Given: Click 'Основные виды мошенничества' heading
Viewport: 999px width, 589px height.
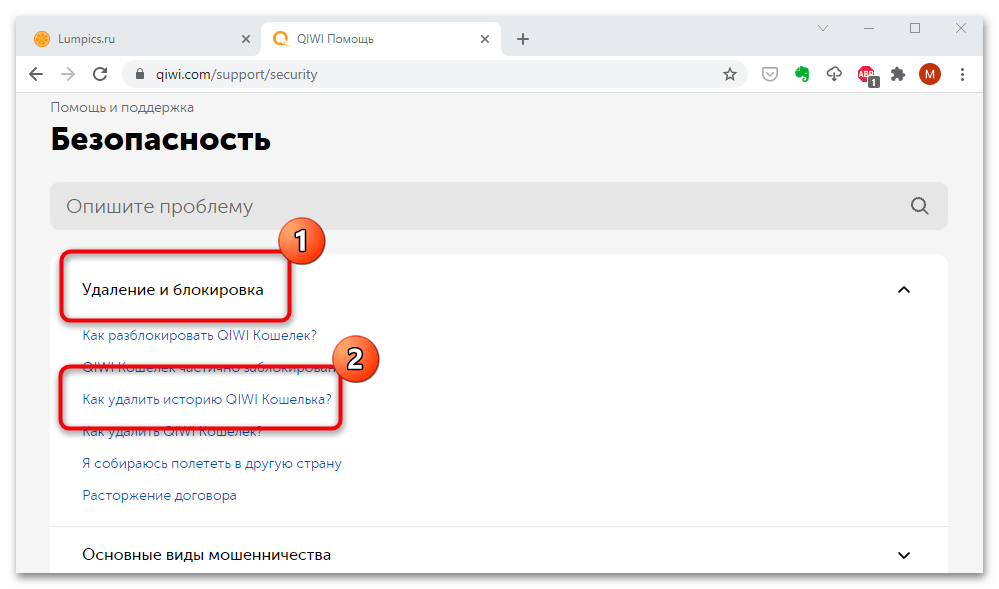Looking at the screenshot, I should click(206, 555).
